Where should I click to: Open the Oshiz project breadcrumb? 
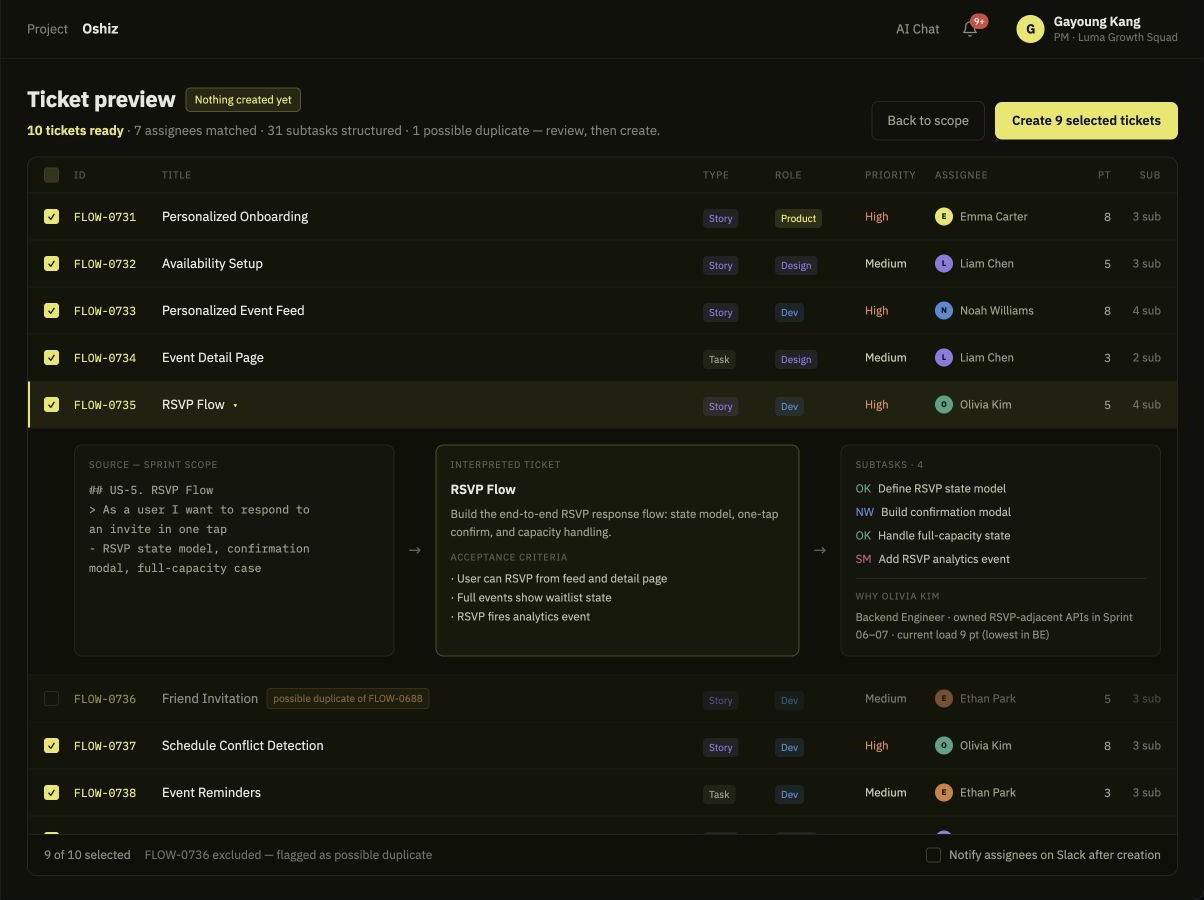(100, 29)
